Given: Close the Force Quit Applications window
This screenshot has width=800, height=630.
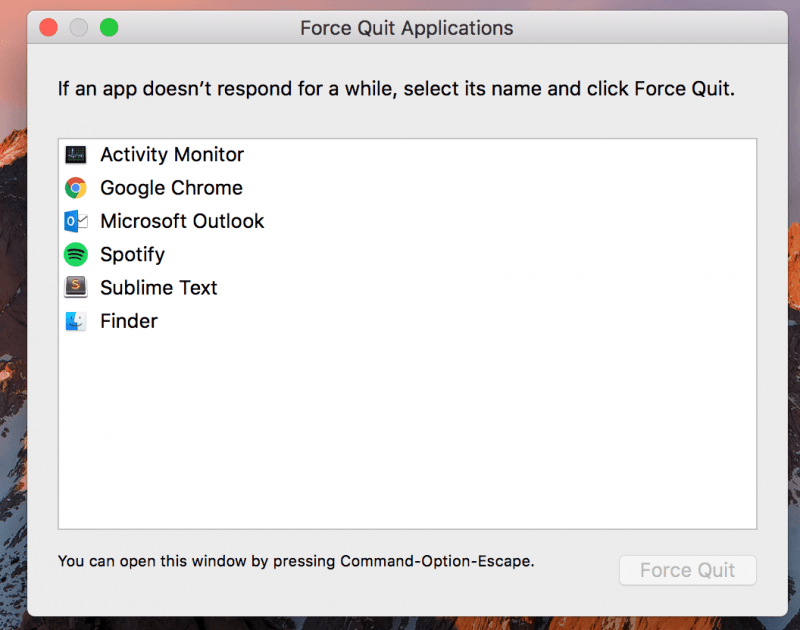Looking at the screenshot, I should (x=48, y=28).
